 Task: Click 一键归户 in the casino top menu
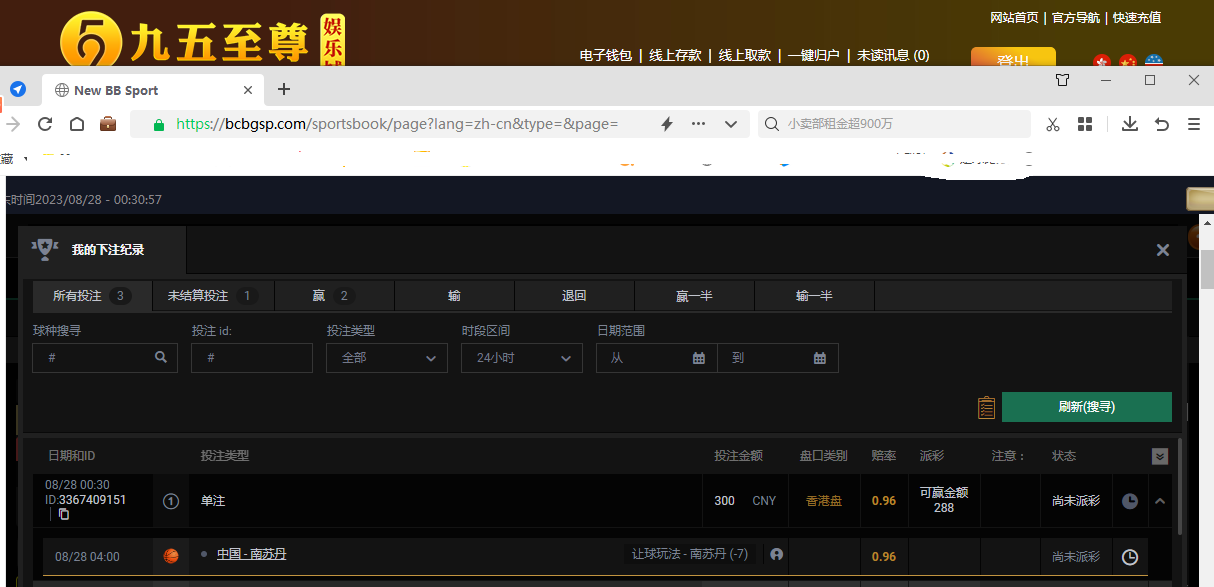pyautogui.click(x=813, y=56)
